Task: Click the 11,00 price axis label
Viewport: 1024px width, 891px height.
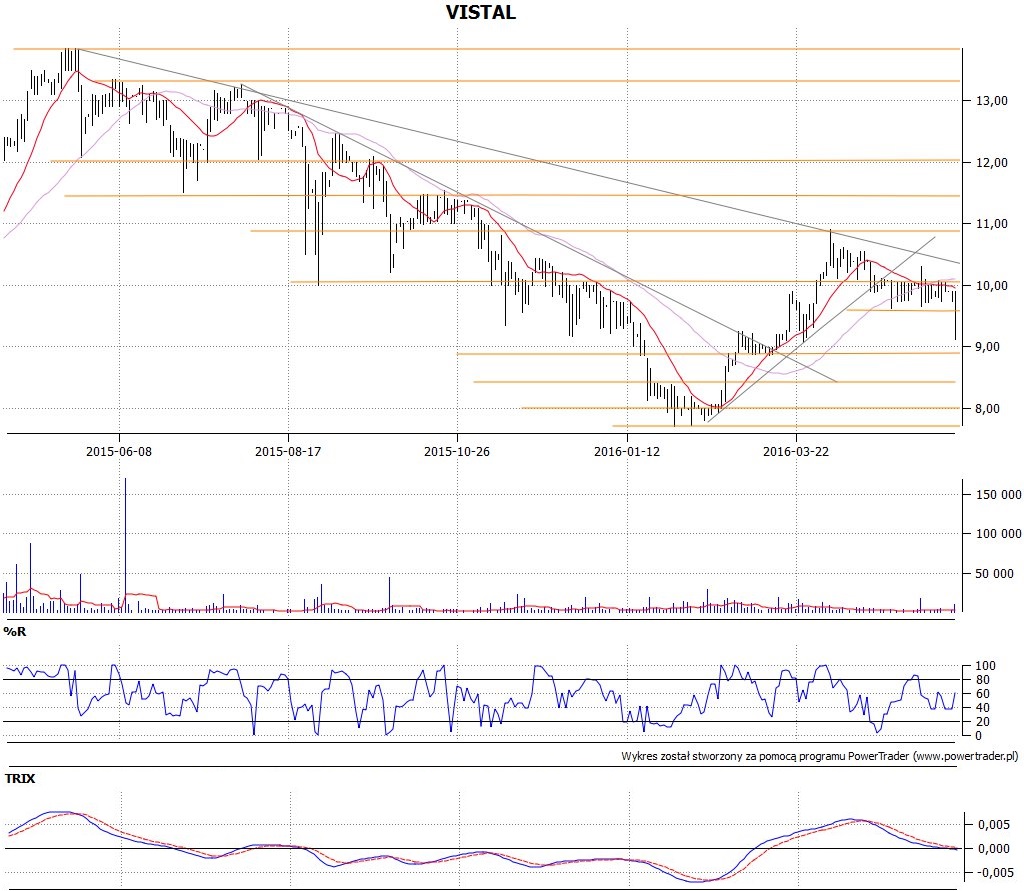Action: coord(992,224)
